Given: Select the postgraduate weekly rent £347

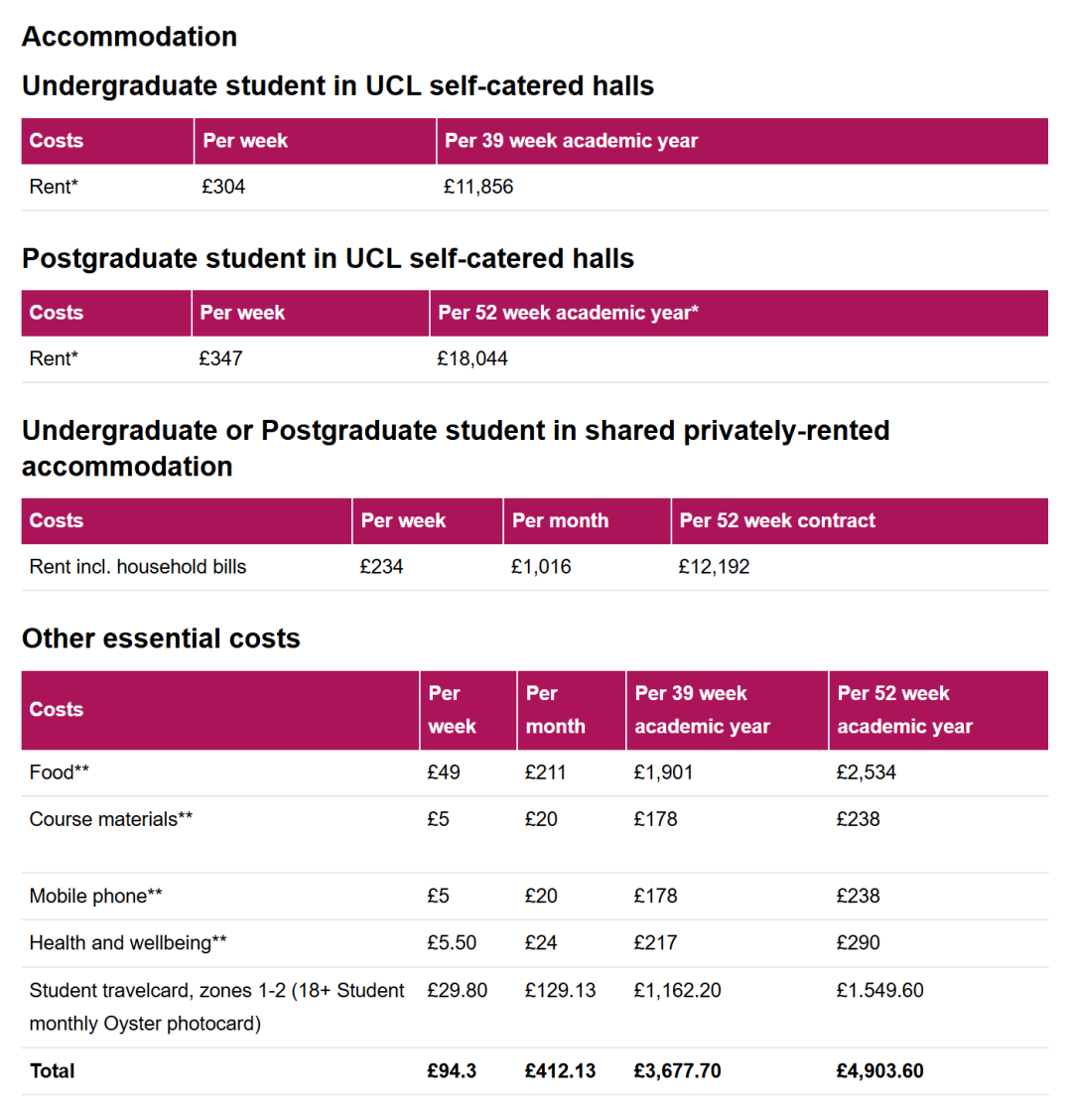Looking at the screenshot, I should point(220,358).
